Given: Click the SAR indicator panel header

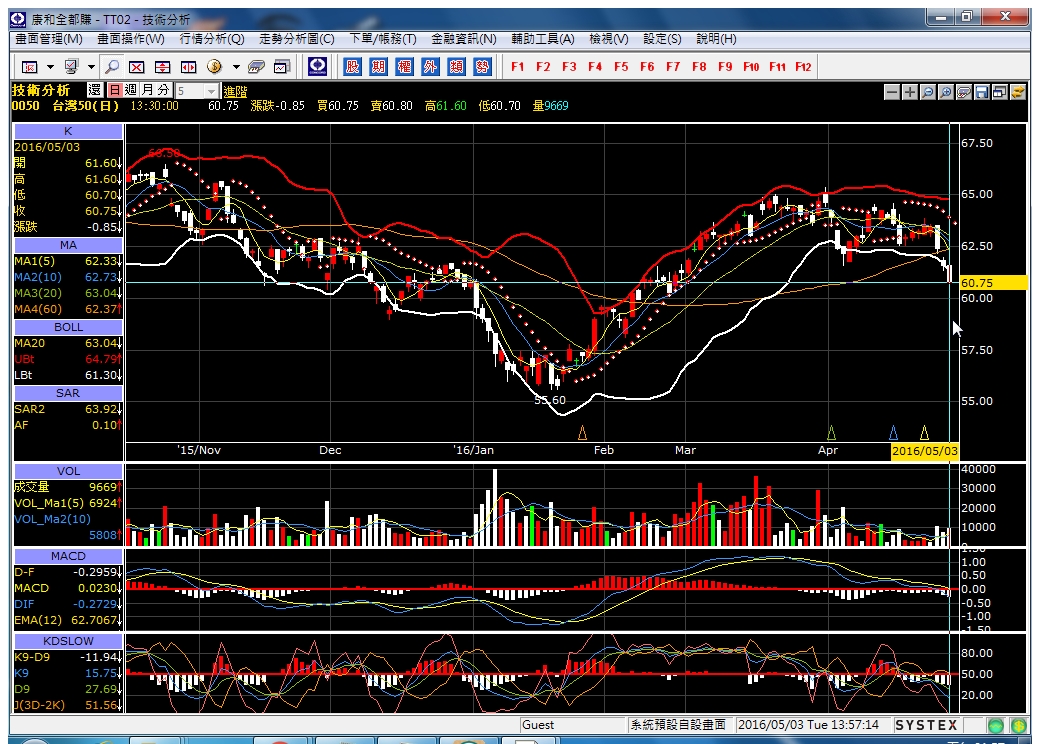Looking at the screenshot, I should [68, 393].
